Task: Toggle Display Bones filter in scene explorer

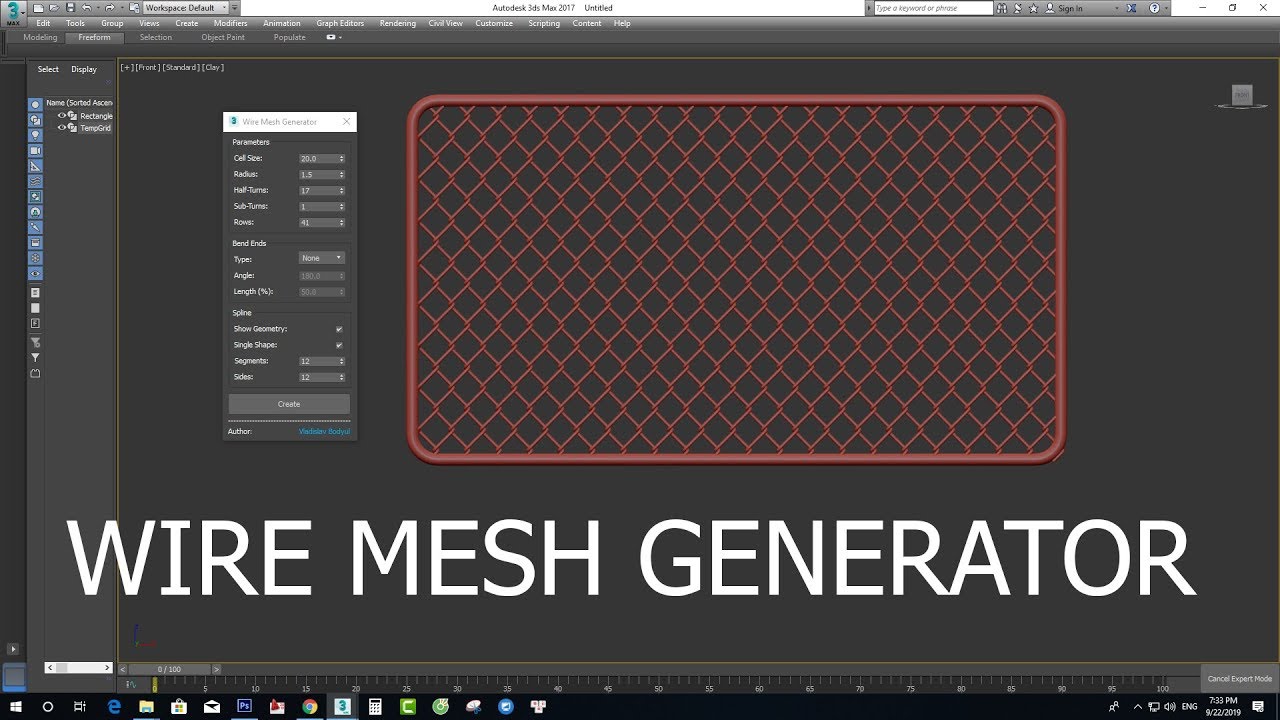Action: (x=35, y=227)
